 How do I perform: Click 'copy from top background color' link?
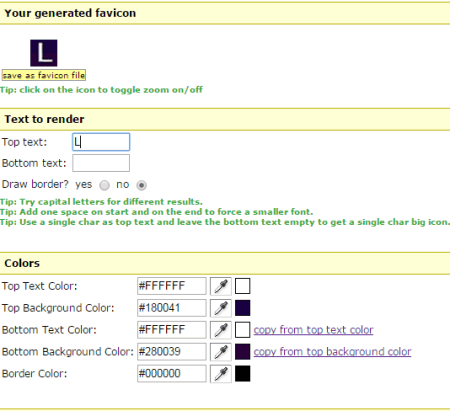click(332, 352)
